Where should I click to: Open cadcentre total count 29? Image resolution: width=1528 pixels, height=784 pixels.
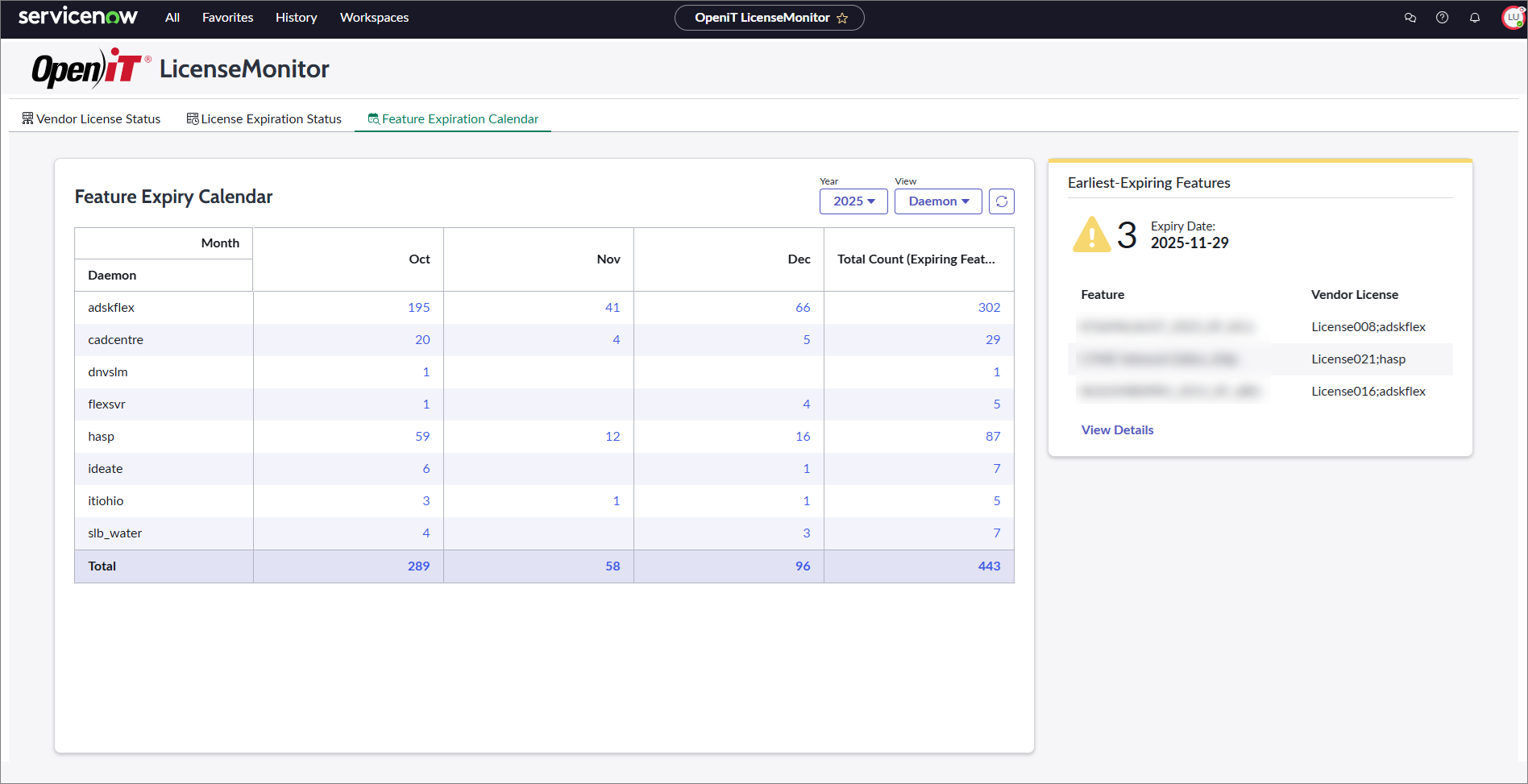coord(993,340)
